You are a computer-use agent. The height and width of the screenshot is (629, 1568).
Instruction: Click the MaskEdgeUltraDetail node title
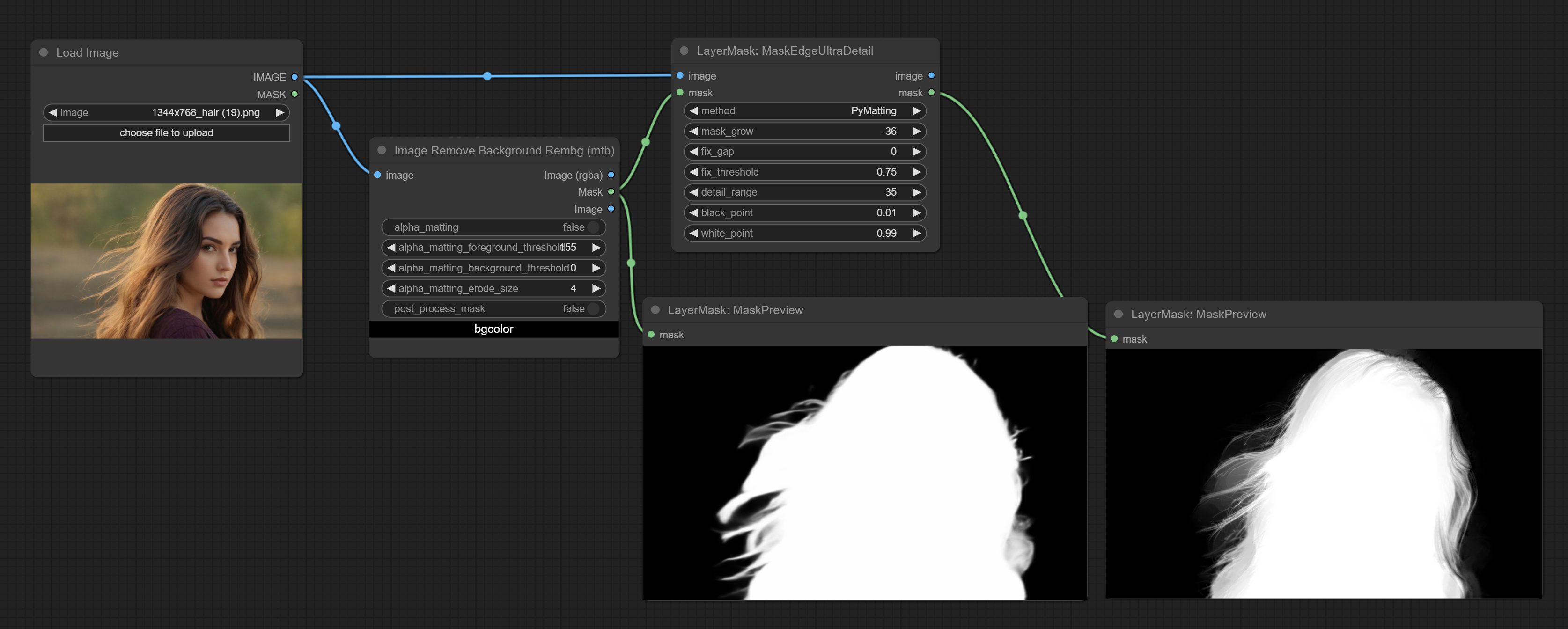[785, 51]
